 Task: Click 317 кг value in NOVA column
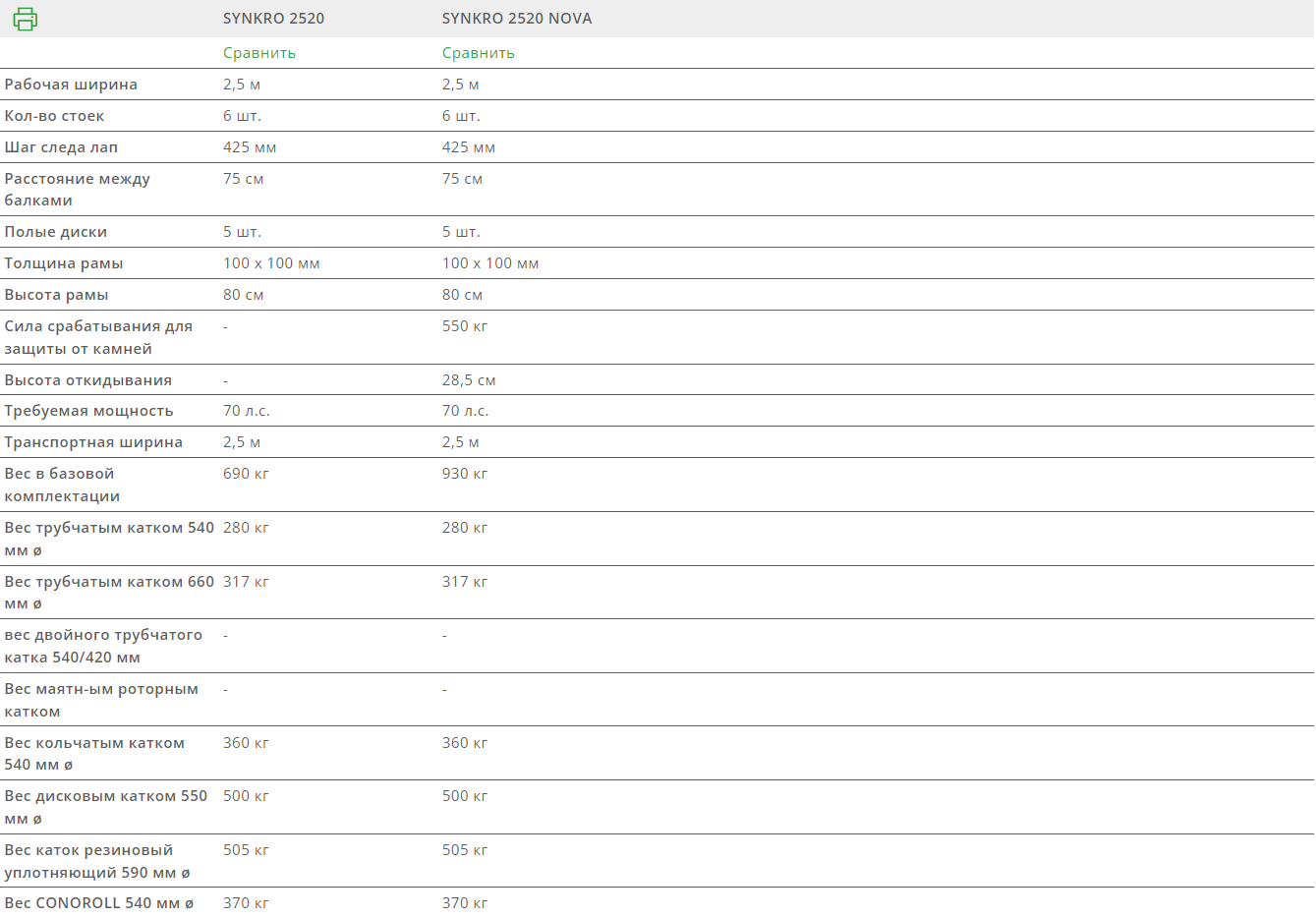[465, 582]
